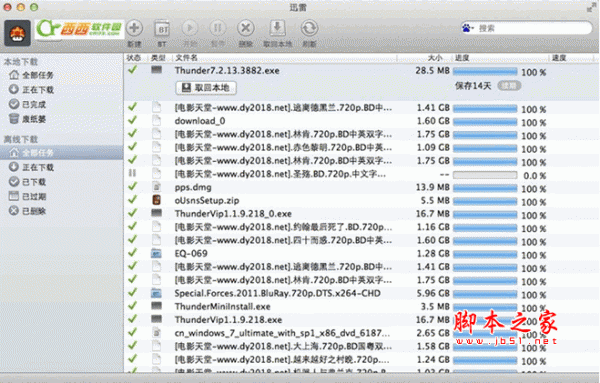Select the paused 圣殇.BD.720p row
The height and width of the screenshot is (383, 600).
pyautogui.click(x=361, y=174)
